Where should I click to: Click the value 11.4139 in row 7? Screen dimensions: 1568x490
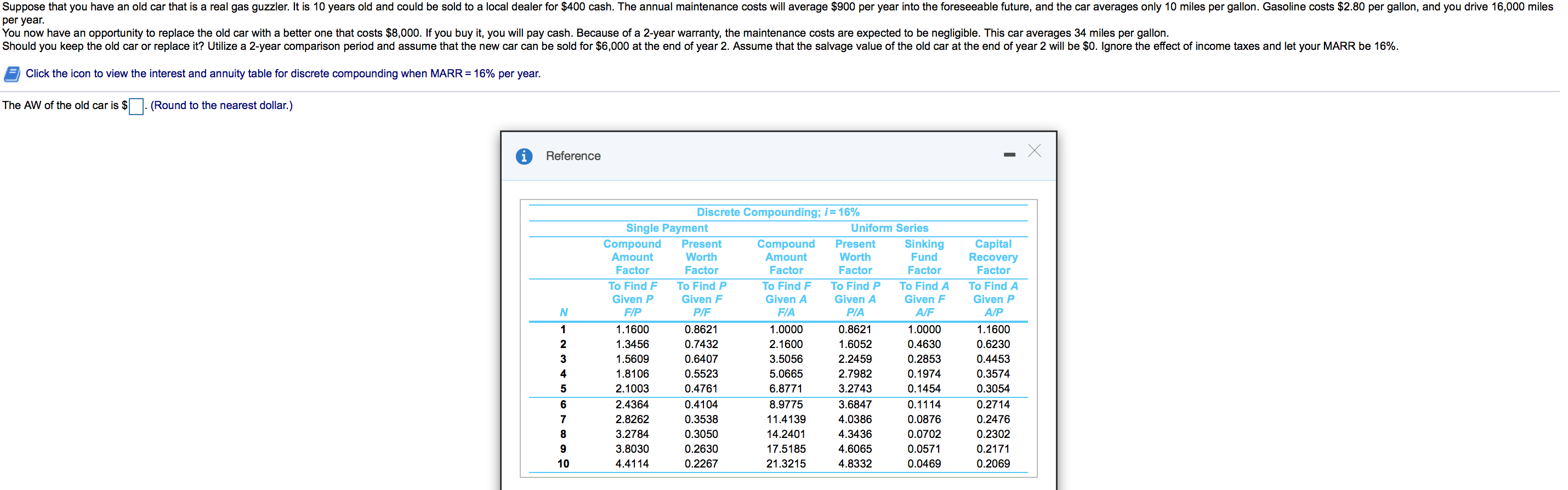tap(786, 419)
